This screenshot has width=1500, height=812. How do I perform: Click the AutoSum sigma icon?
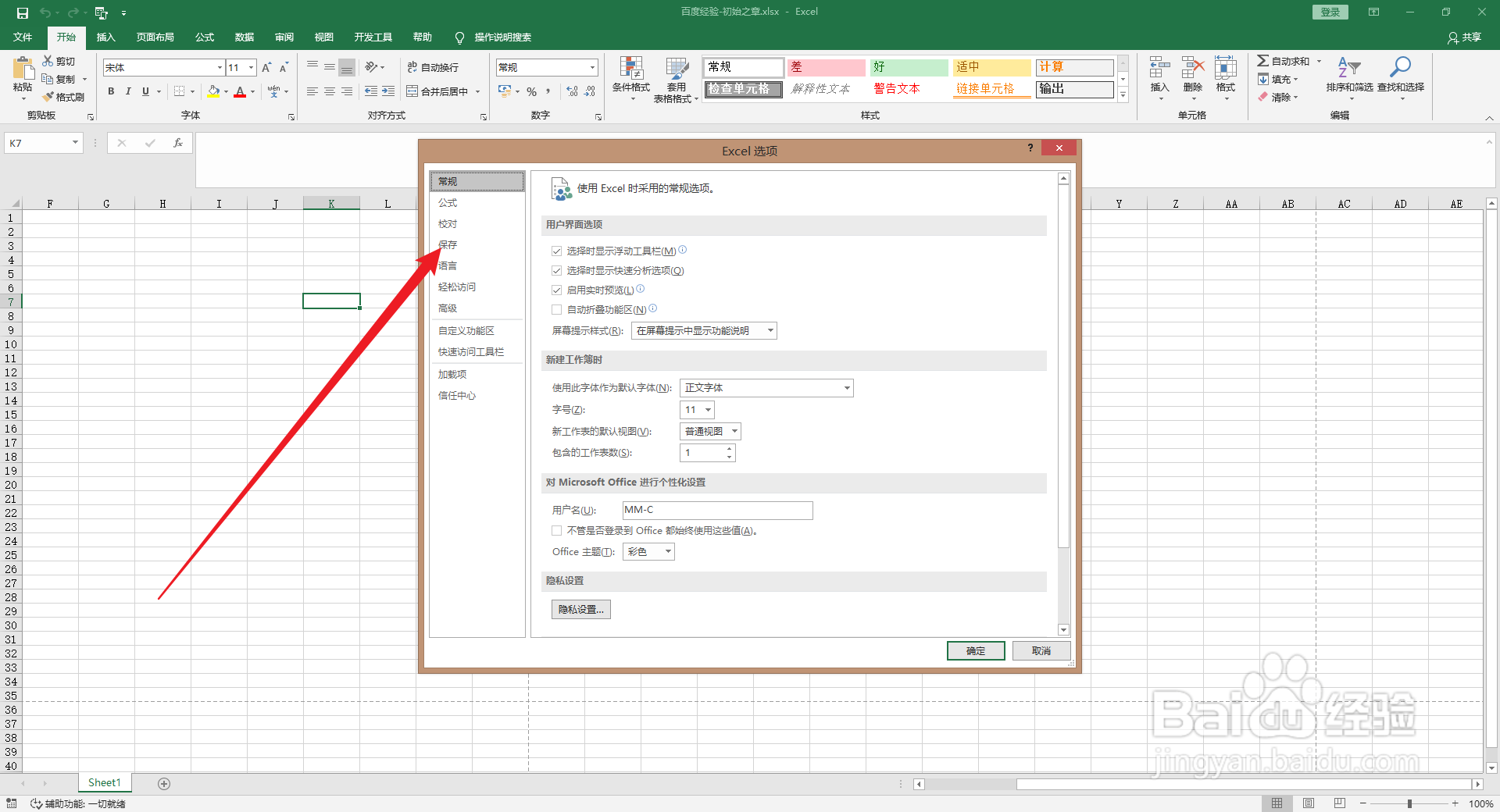point(1262,61)
